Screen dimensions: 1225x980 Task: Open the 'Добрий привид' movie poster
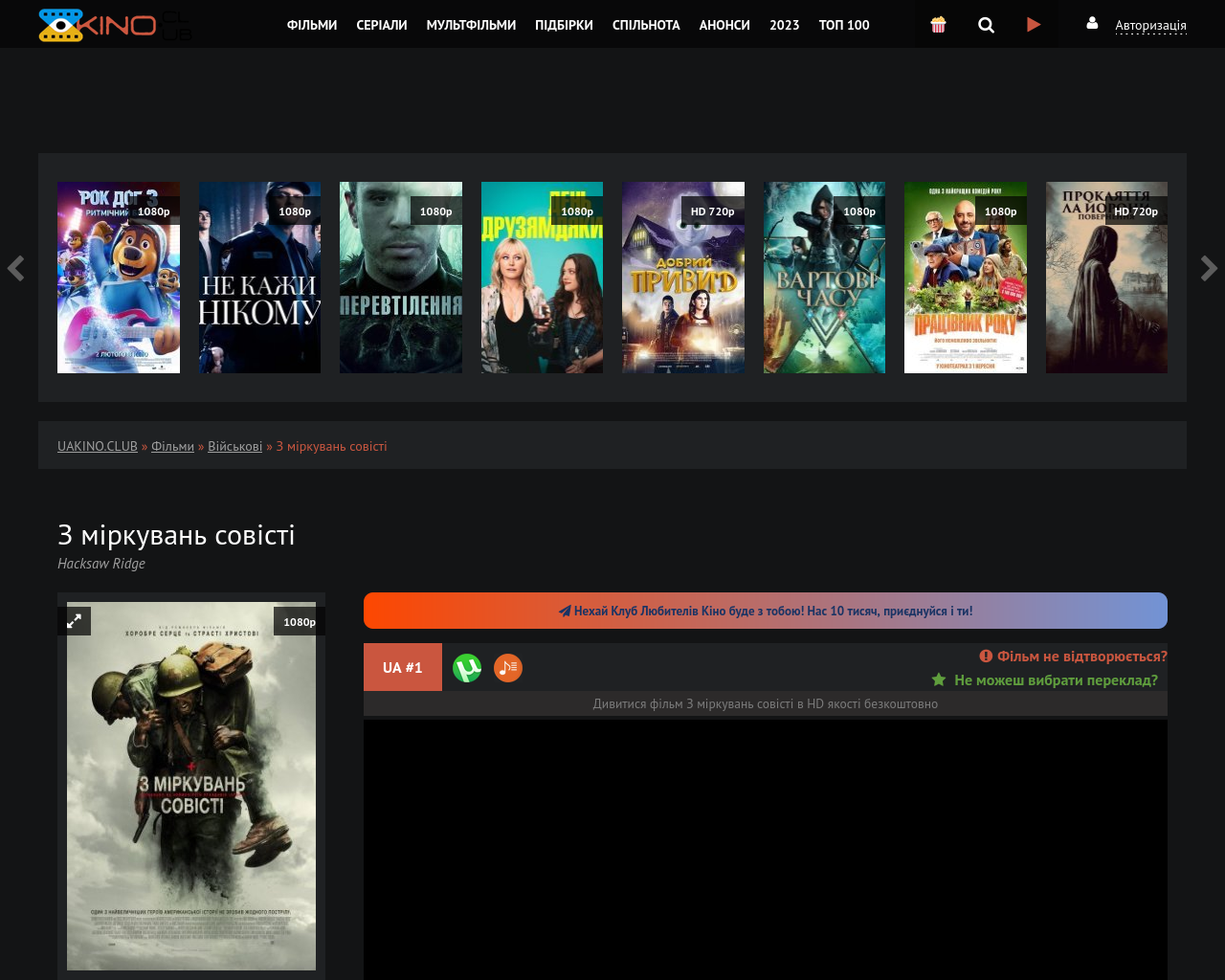[x=683, y=278]
